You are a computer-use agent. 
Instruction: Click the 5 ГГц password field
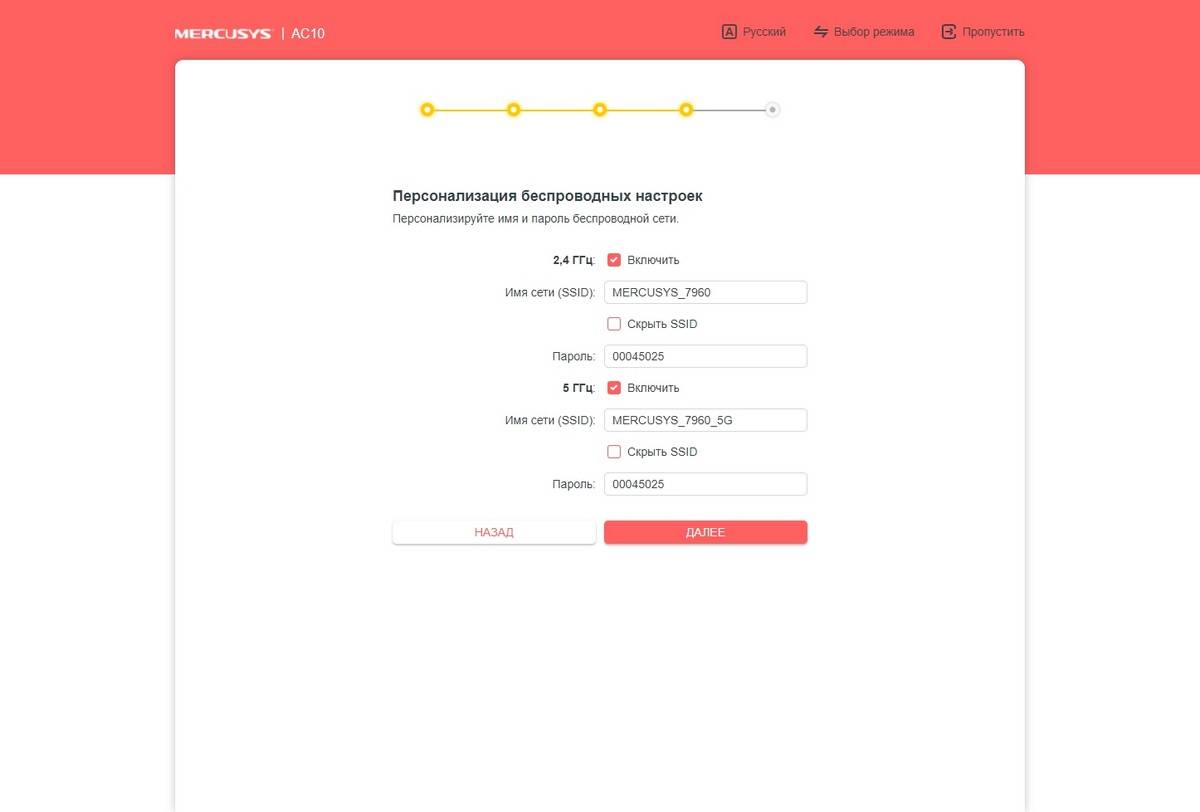pyautogui.click(x=705, y=484)
